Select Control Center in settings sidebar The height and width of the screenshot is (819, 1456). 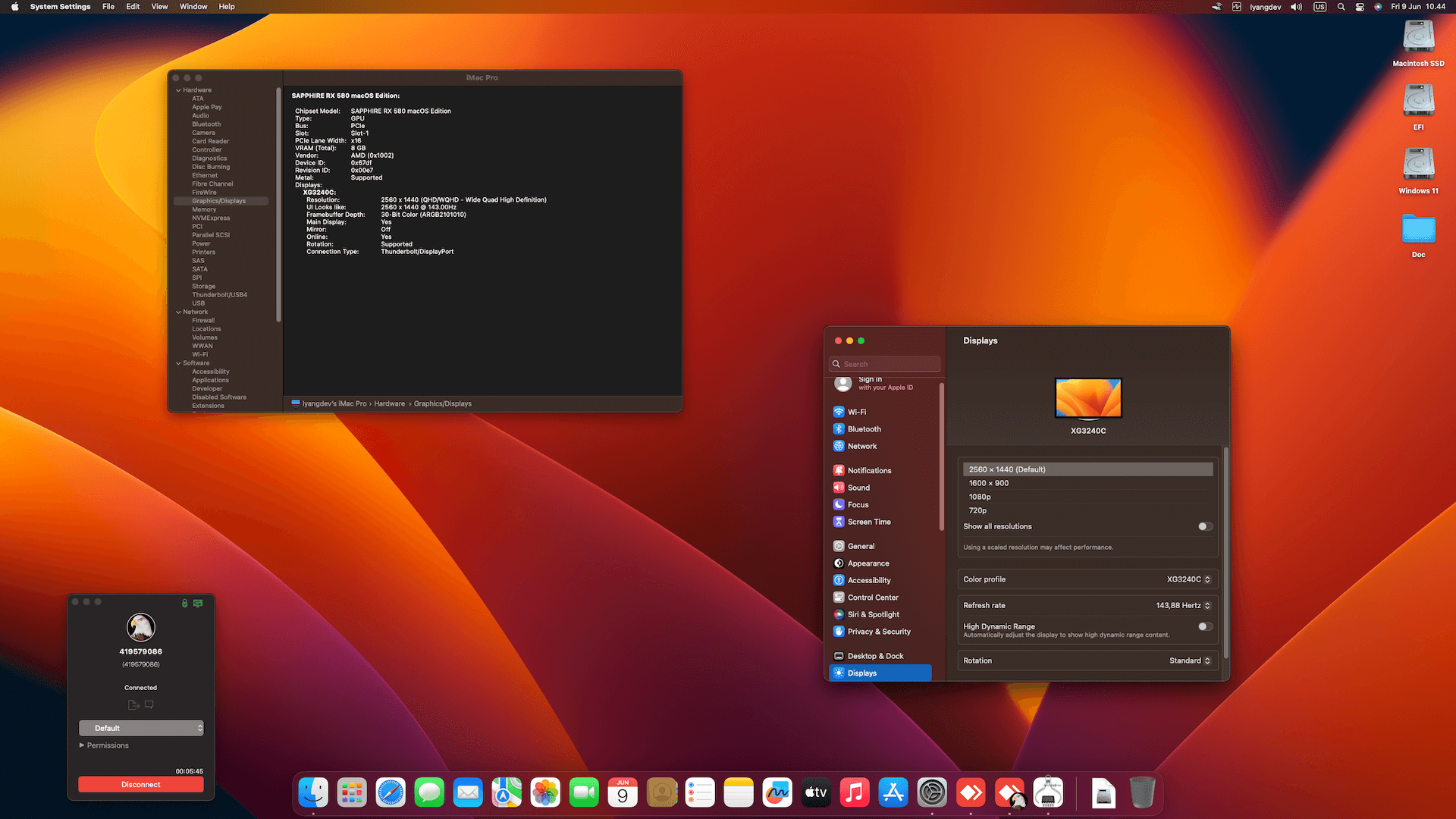pyautogui.click(x=872, y=598)
